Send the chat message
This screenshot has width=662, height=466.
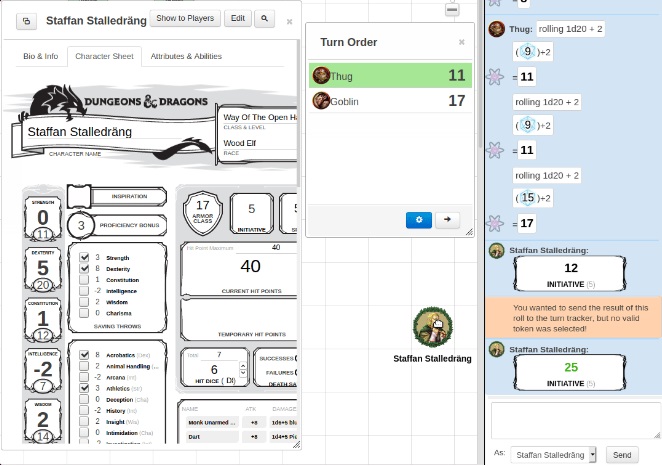[622, 455]
